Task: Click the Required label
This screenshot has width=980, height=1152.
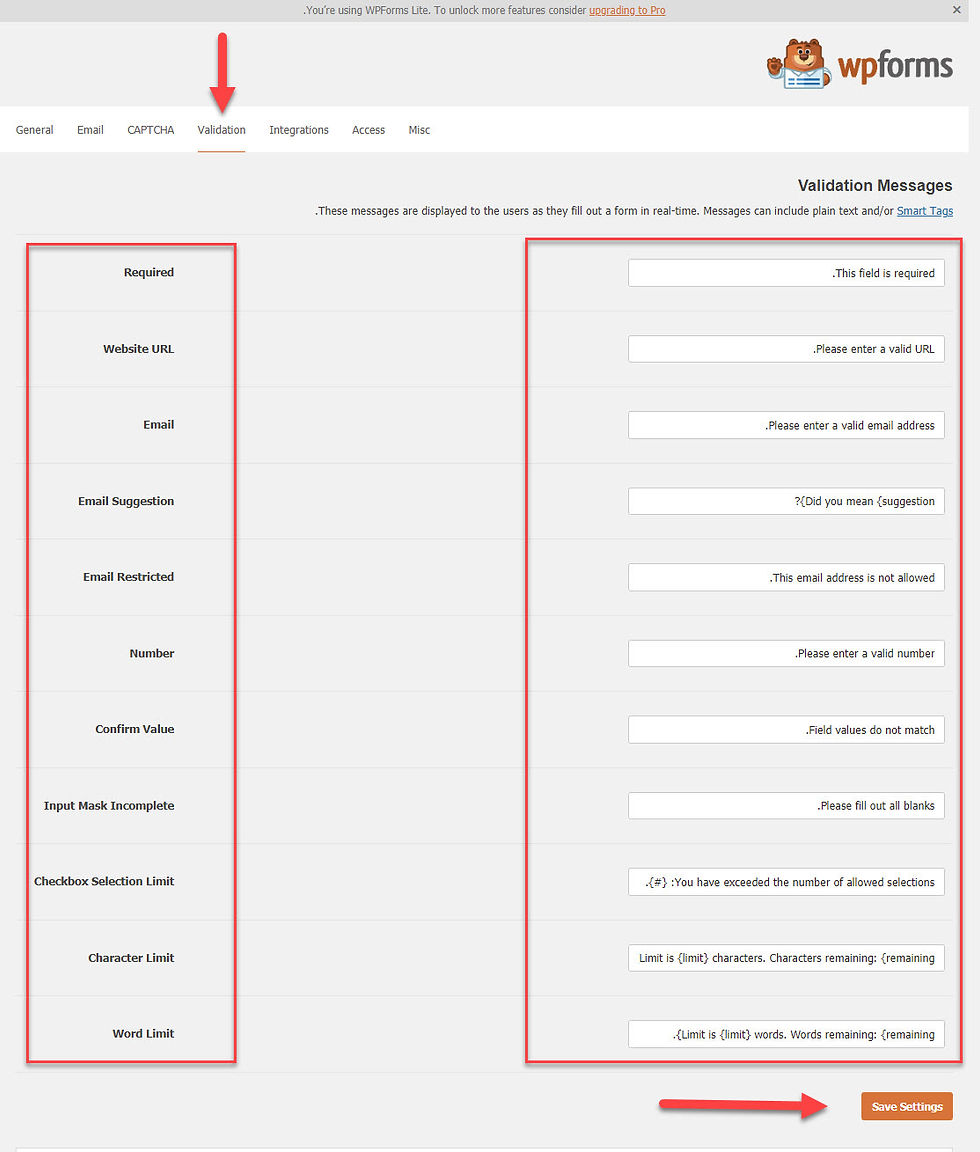Action: point(148,272)
